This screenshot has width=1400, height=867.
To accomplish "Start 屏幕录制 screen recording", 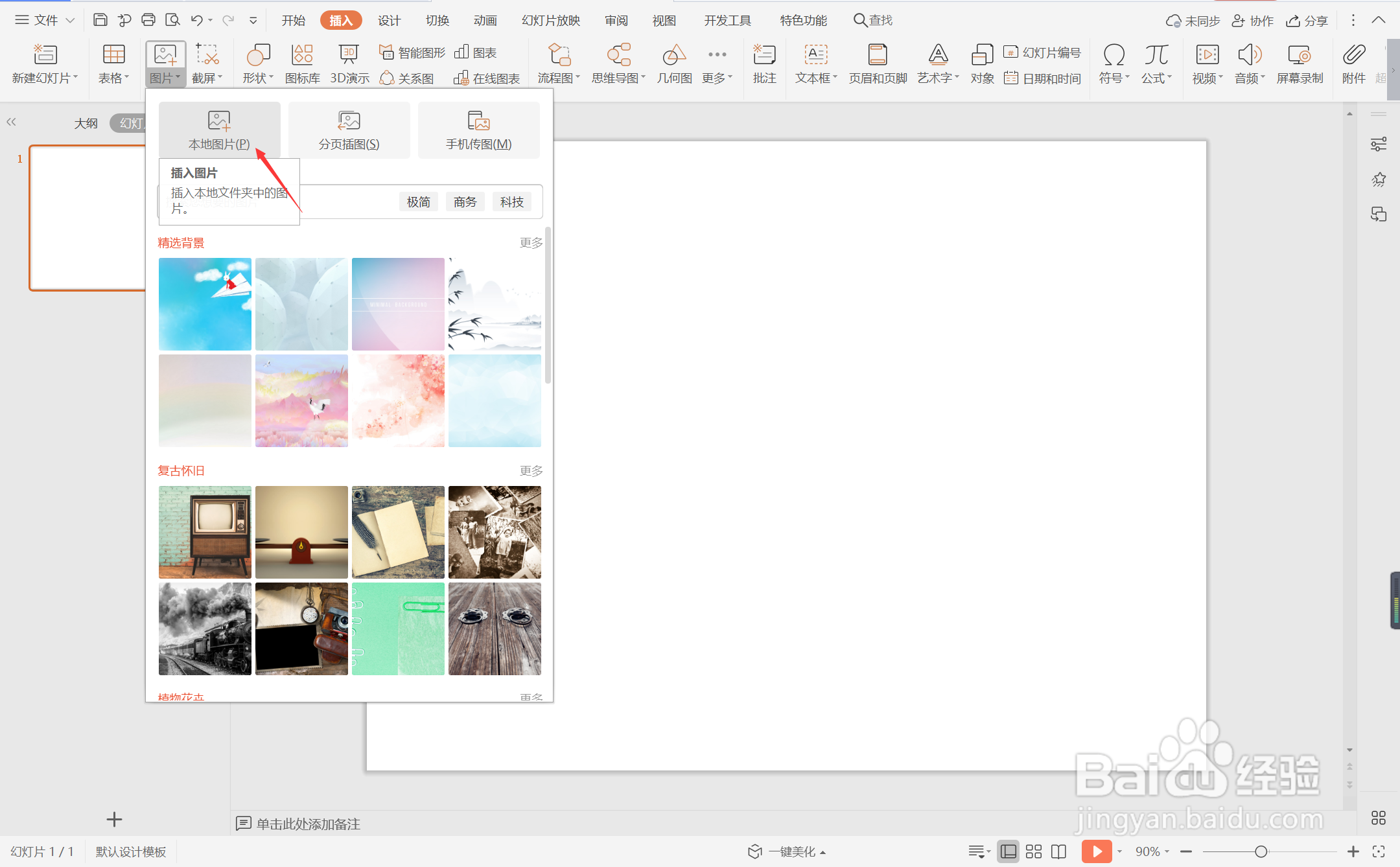I will point(1300,64).
